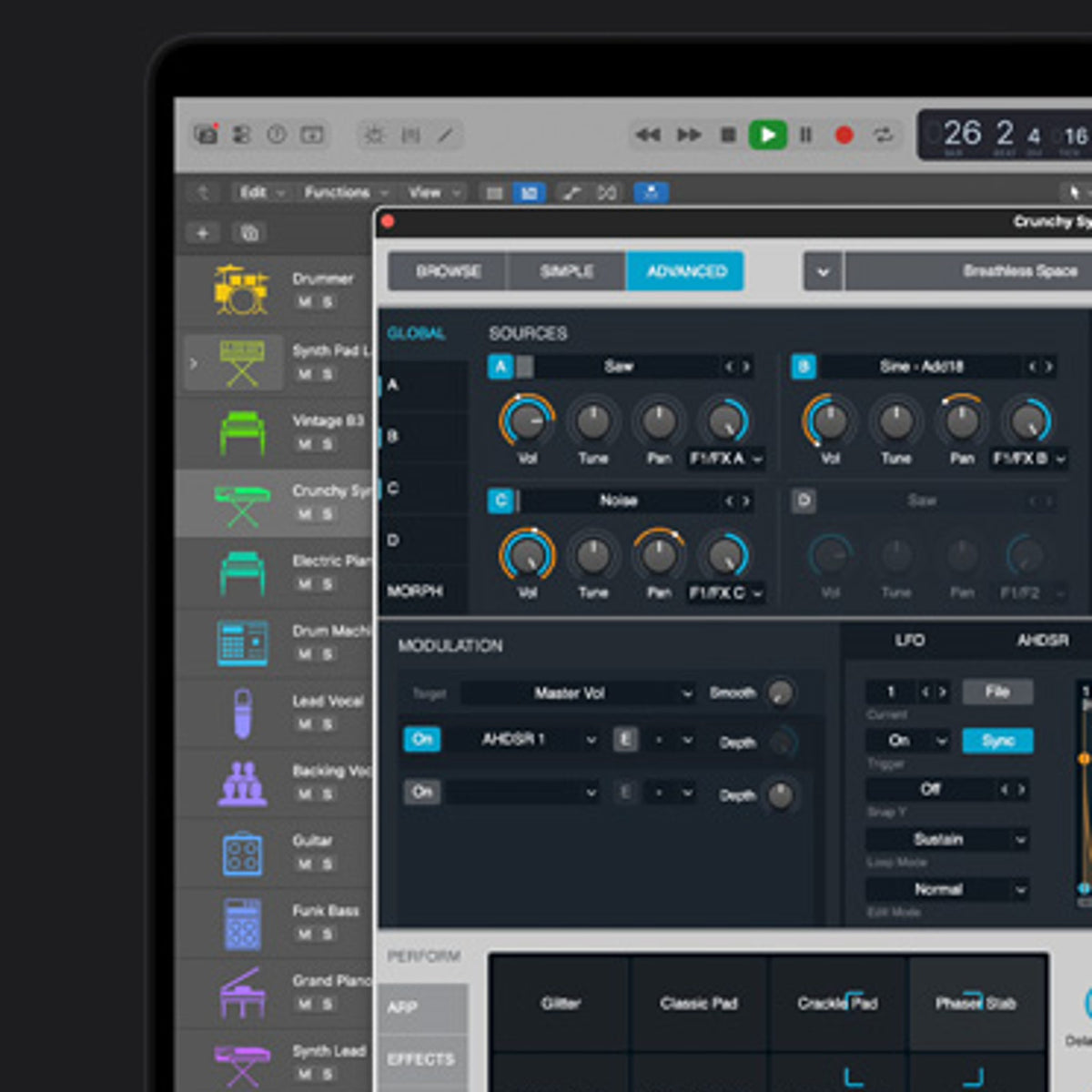The height and width of the screenshot is (1092, 1092).
Task: Pause playback with the pause button
Action: pyautogui.click(x=806, y=135)
